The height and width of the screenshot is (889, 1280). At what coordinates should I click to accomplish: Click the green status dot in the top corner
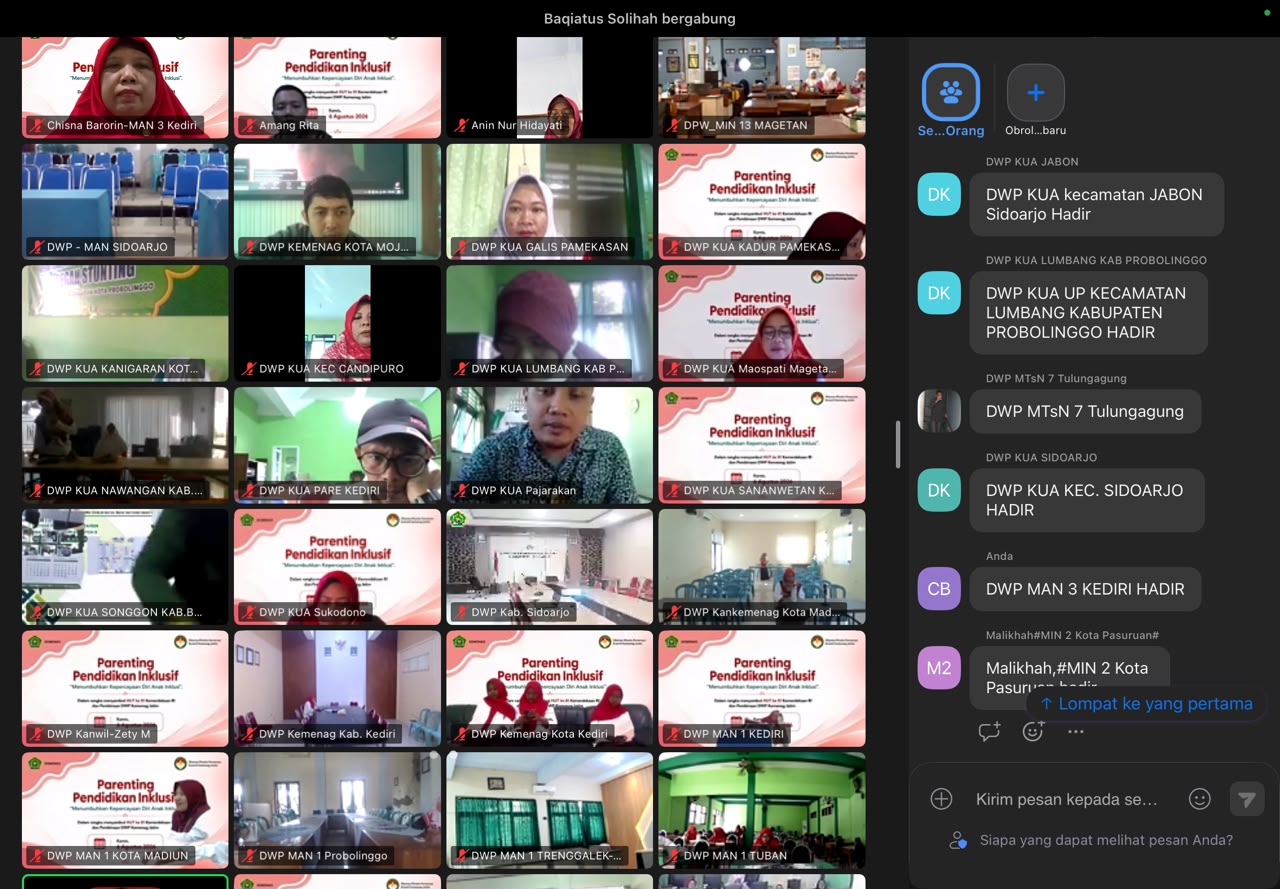pyautogui.click(x=1267, y=12)
